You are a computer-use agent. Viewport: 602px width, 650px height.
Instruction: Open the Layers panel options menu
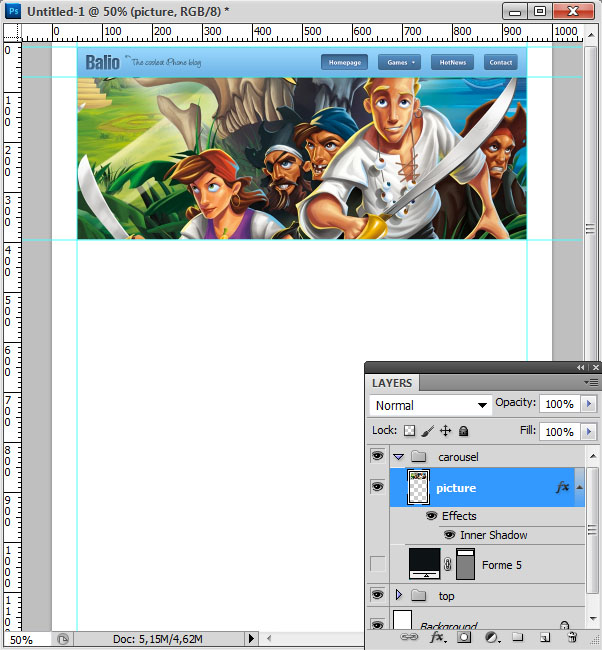[591, 382]
